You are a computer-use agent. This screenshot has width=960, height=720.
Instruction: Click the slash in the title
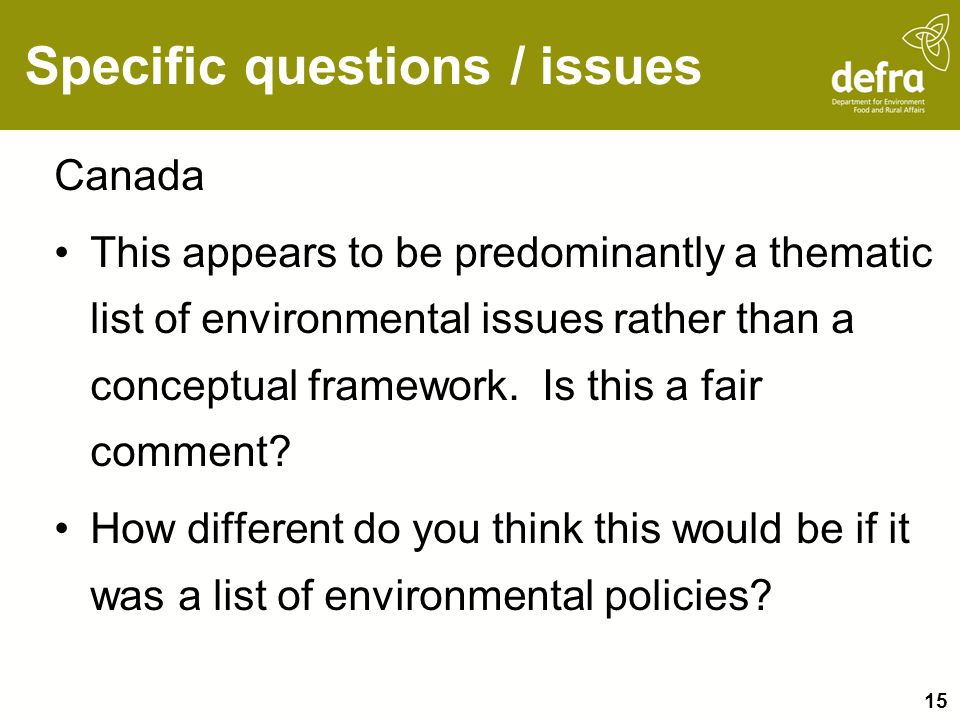click(x=516, y=66)
